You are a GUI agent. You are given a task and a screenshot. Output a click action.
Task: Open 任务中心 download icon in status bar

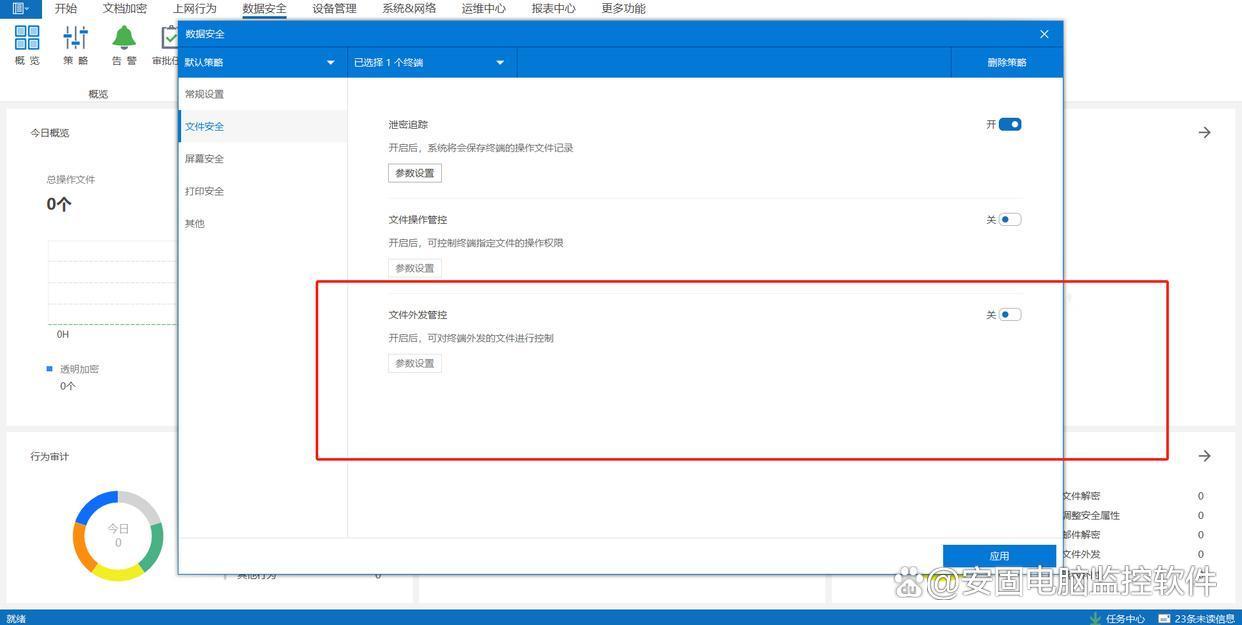1095,618
